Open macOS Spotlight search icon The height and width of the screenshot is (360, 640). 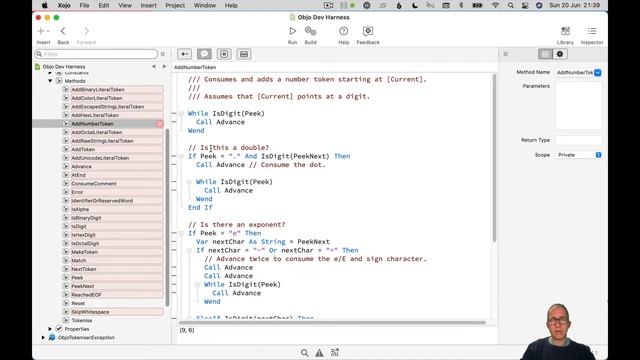[x=511, y=5]
